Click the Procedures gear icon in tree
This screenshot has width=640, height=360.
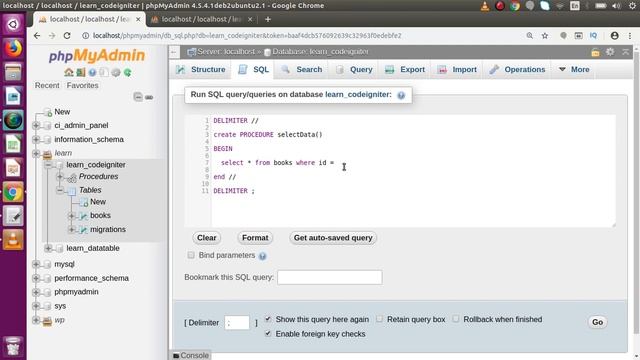coord(72,177)
